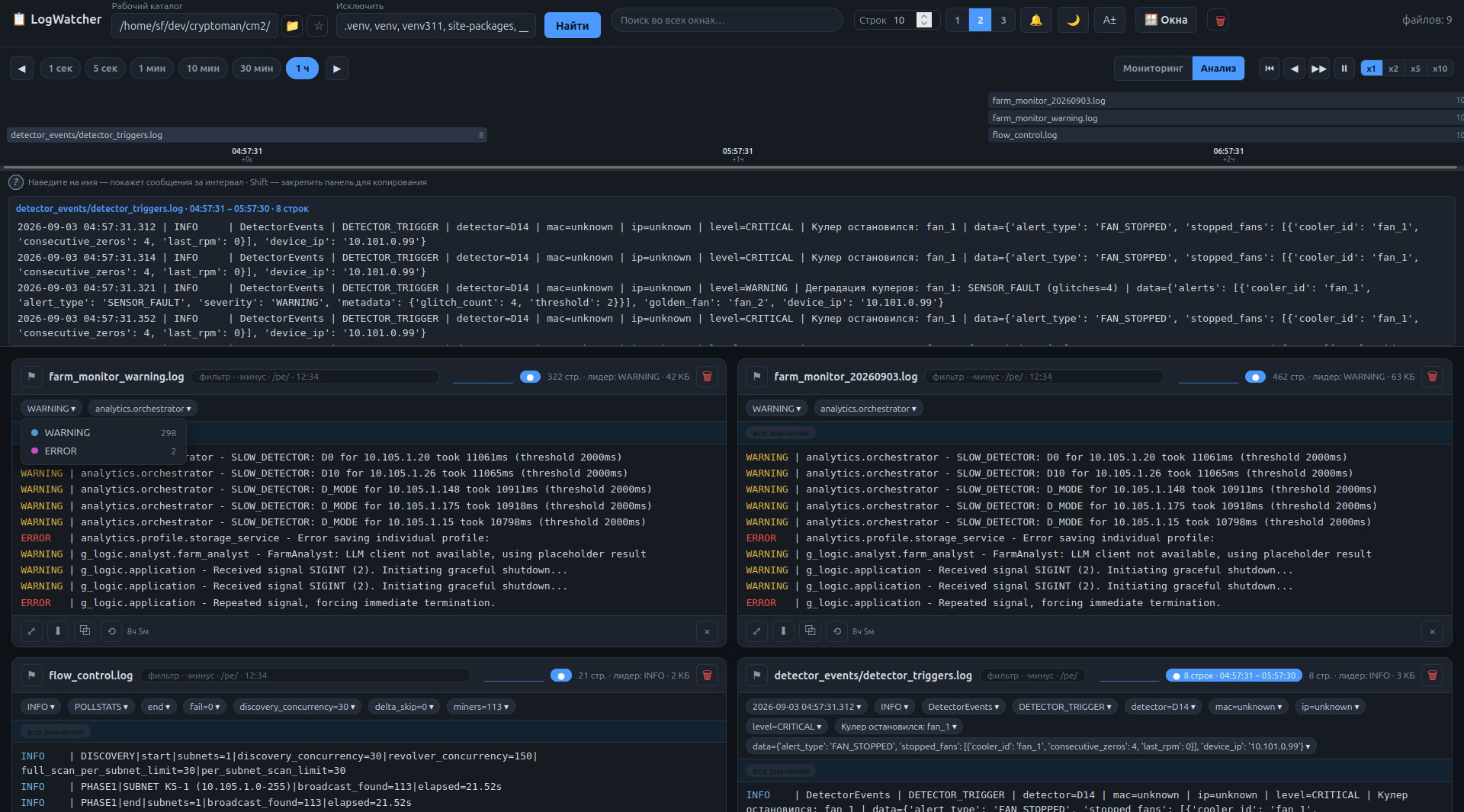Screen dimensions: 1464x812
Task: Click the help question mark icon
Action: tap(15, 182)
